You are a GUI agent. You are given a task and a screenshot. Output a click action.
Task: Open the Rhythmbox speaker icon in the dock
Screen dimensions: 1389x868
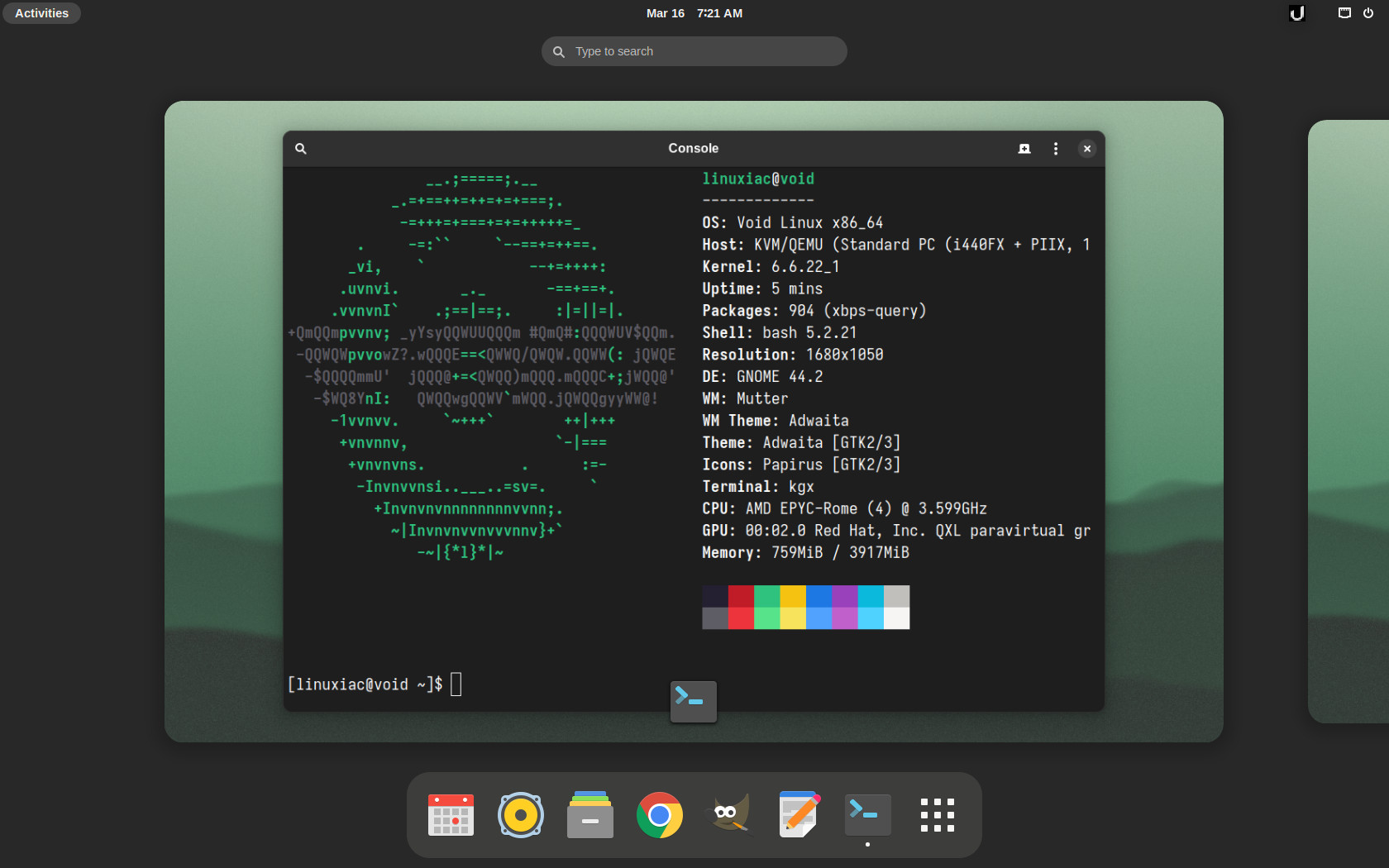point(521,815)
